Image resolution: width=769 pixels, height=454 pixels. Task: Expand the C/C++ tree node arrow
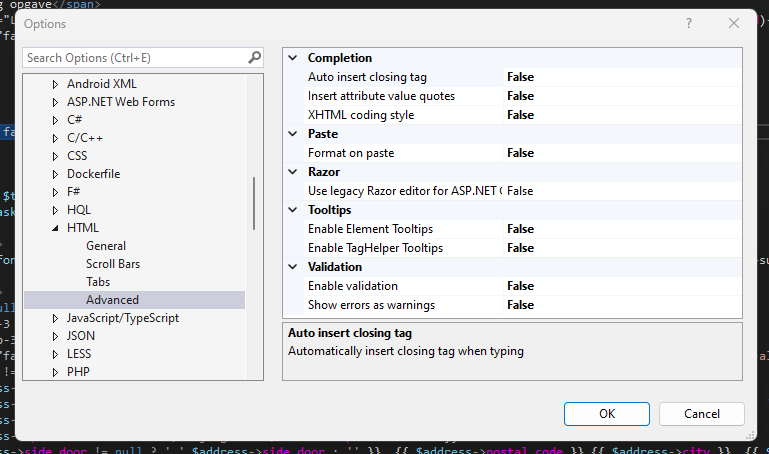coord(56,138)
